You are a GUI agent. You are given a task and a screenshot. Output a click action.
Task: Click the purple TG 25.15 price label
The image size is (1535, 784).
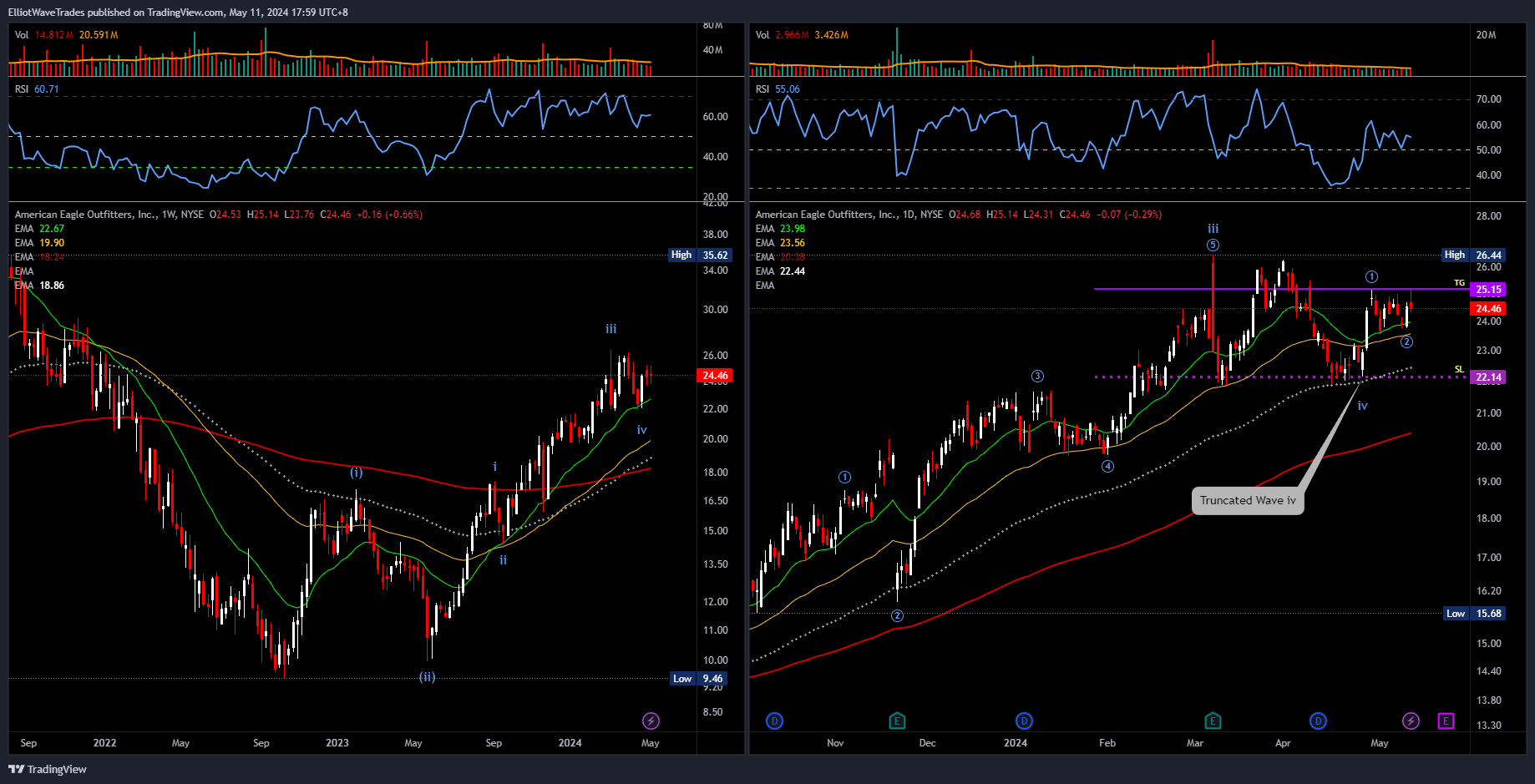[1487, 290]
